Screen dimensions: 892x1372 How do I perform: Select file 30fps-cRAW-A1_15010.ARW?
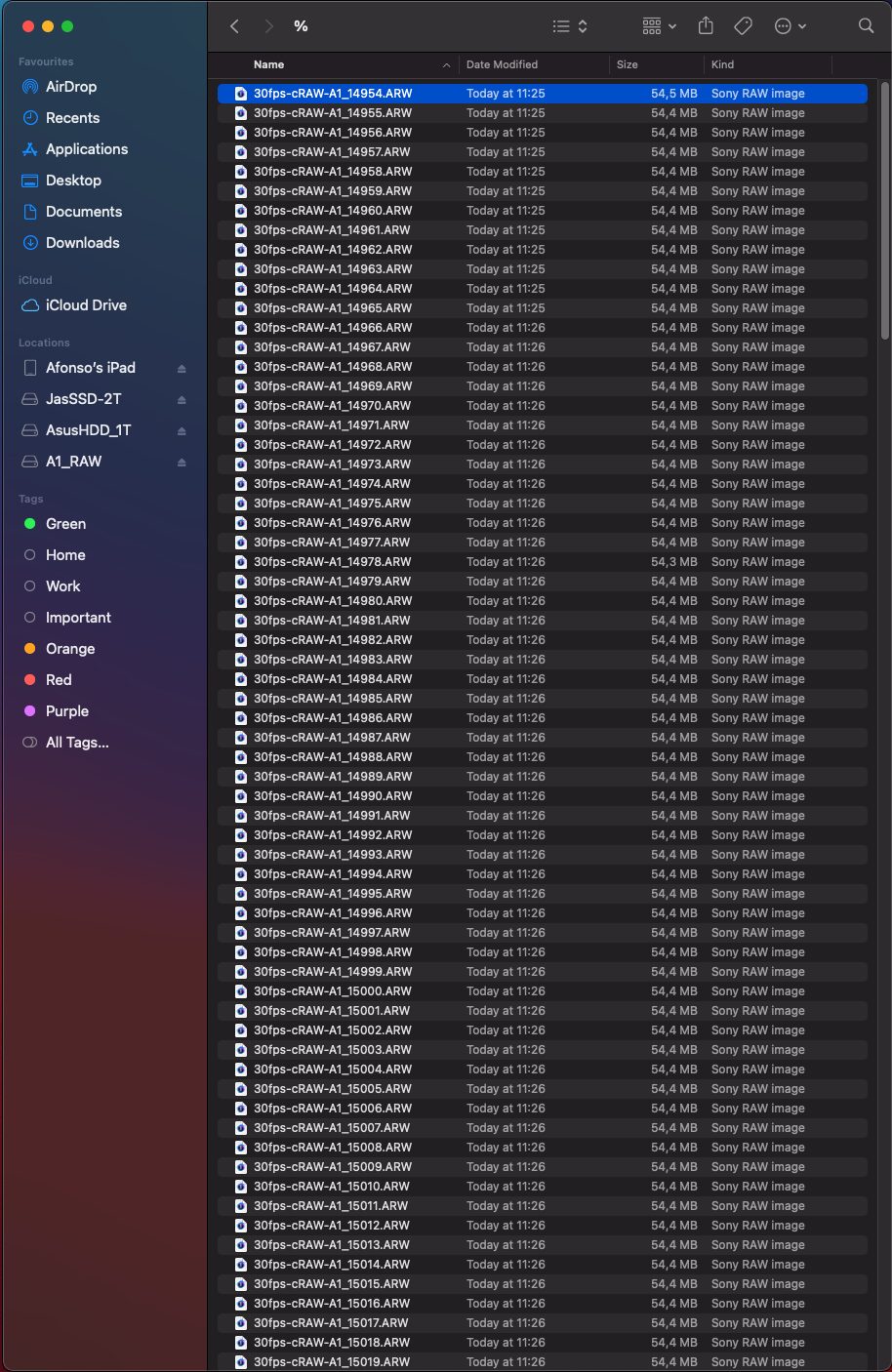pyautogui.click(x=543, y=1187)
